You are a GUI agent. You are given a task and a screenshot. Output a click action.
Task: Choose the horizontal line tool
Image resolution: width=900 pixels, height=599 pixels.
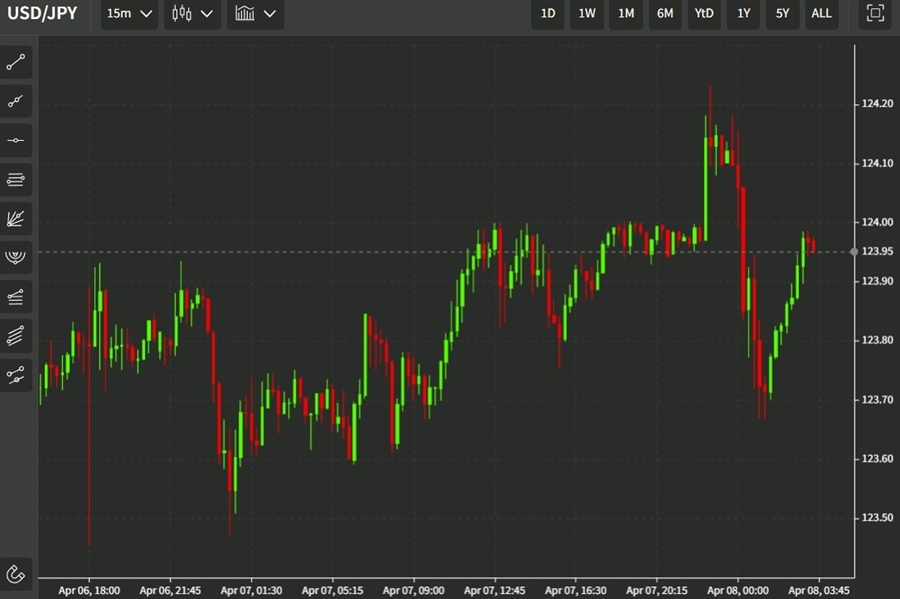[16, 141]
